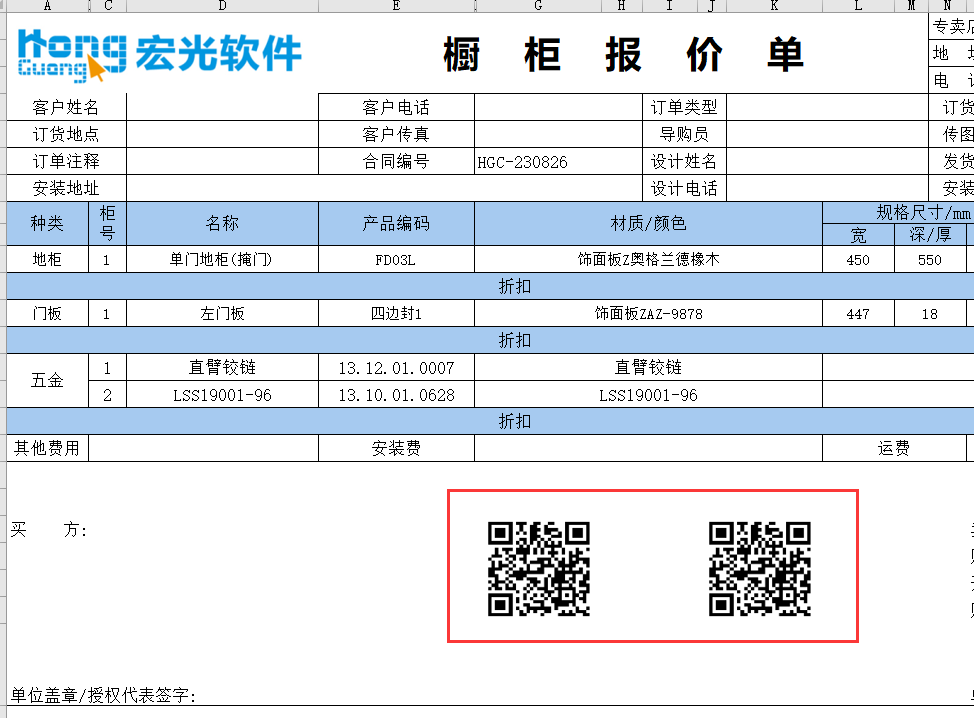Click the 导购员 label cell
Image resolution: width=974 pixels, height=718 pixels.
(x=685, y=134)
